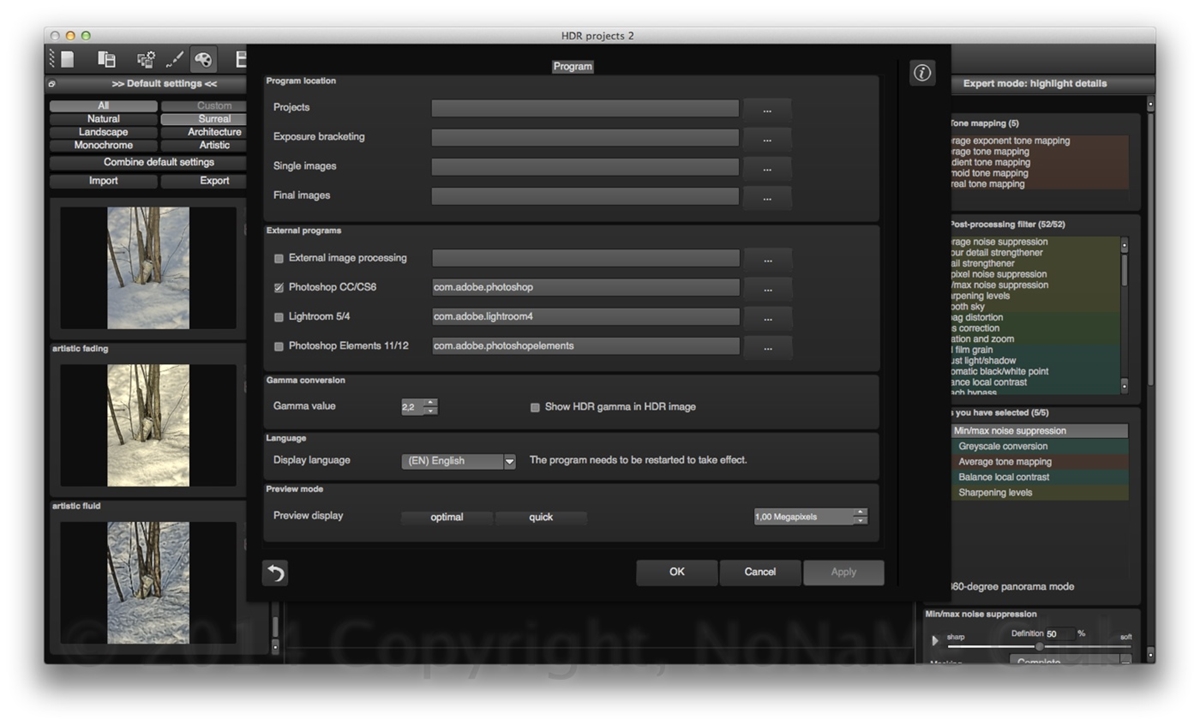Adjust the Definition sharp-soft slider handle
The width and height of the screenshot is (1200, 725).
[1039, 647]
